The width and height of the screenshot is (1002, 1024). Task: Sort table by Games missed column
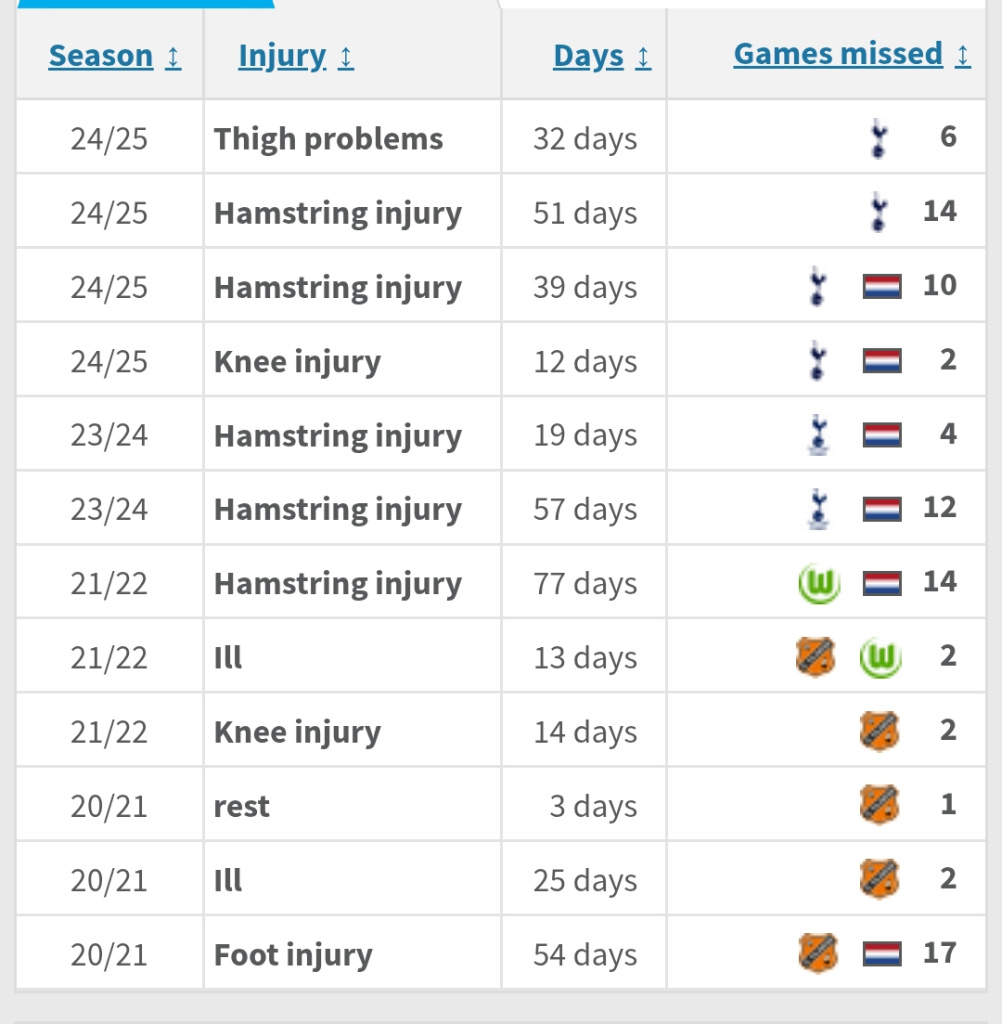838,54
